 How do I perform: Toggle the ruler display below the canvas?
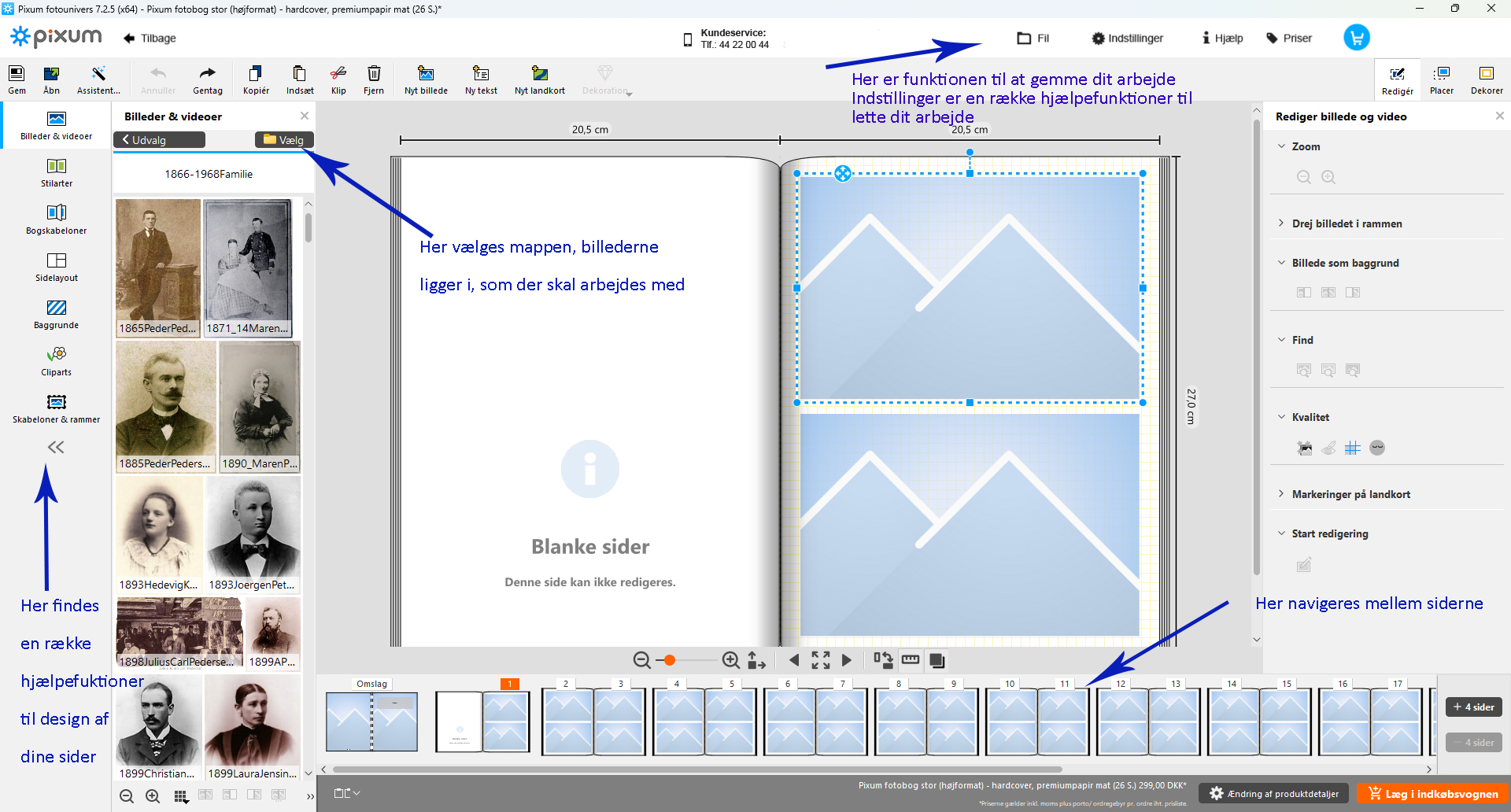[x=911, y=660]
